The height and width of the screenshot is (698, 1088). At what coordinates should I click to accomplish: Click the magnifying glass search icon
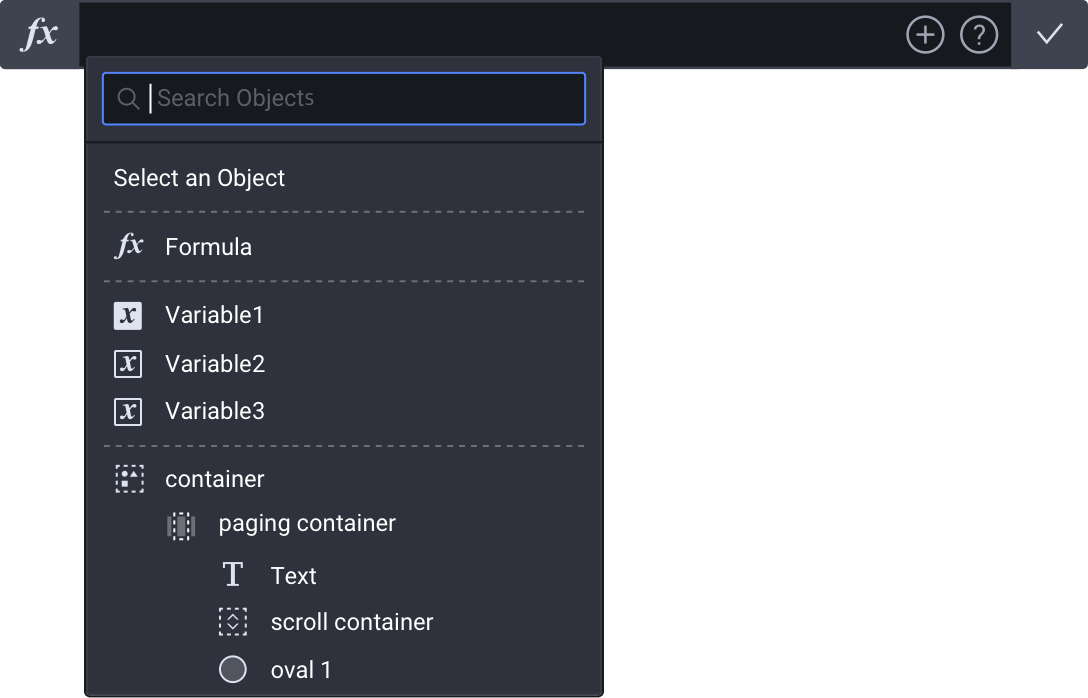point(128,98)
